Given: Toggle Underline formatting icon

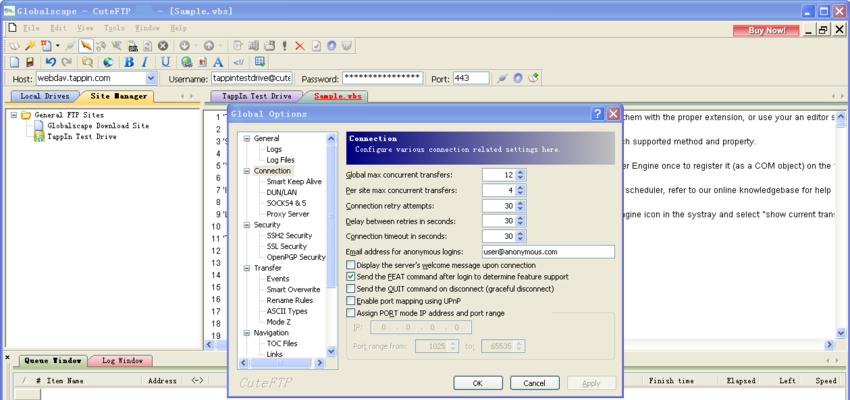Looking at the screenshot, I should [x=165, y=62].
